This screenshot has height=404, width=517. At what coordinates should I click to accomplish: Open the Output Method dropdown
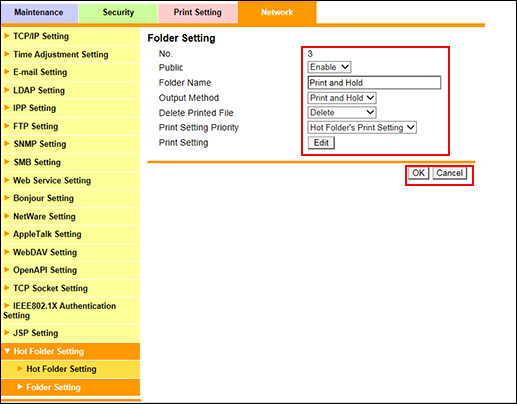pos(342,98)
